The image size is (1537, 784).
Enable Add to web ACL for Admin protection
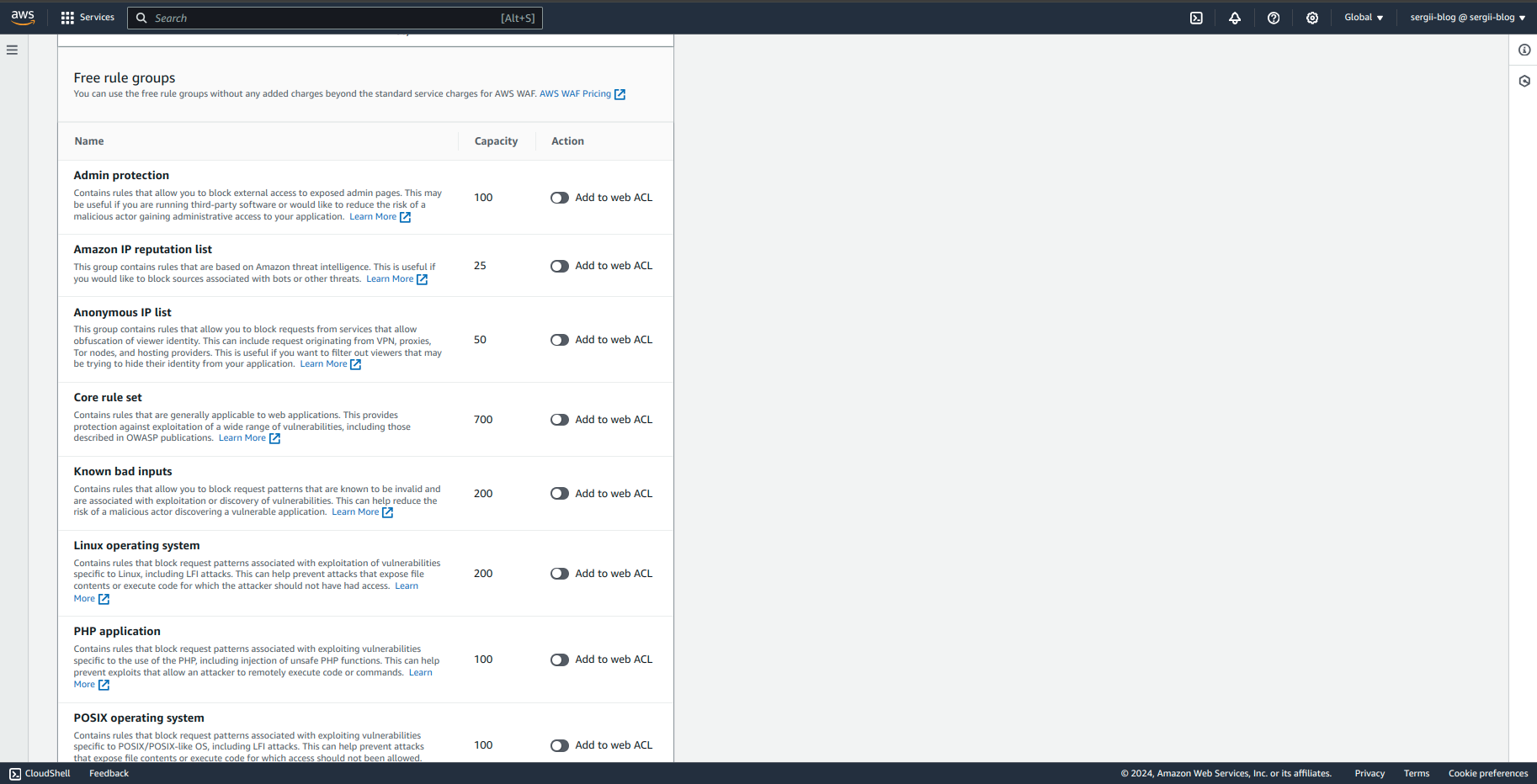click(x=559, y=197)
